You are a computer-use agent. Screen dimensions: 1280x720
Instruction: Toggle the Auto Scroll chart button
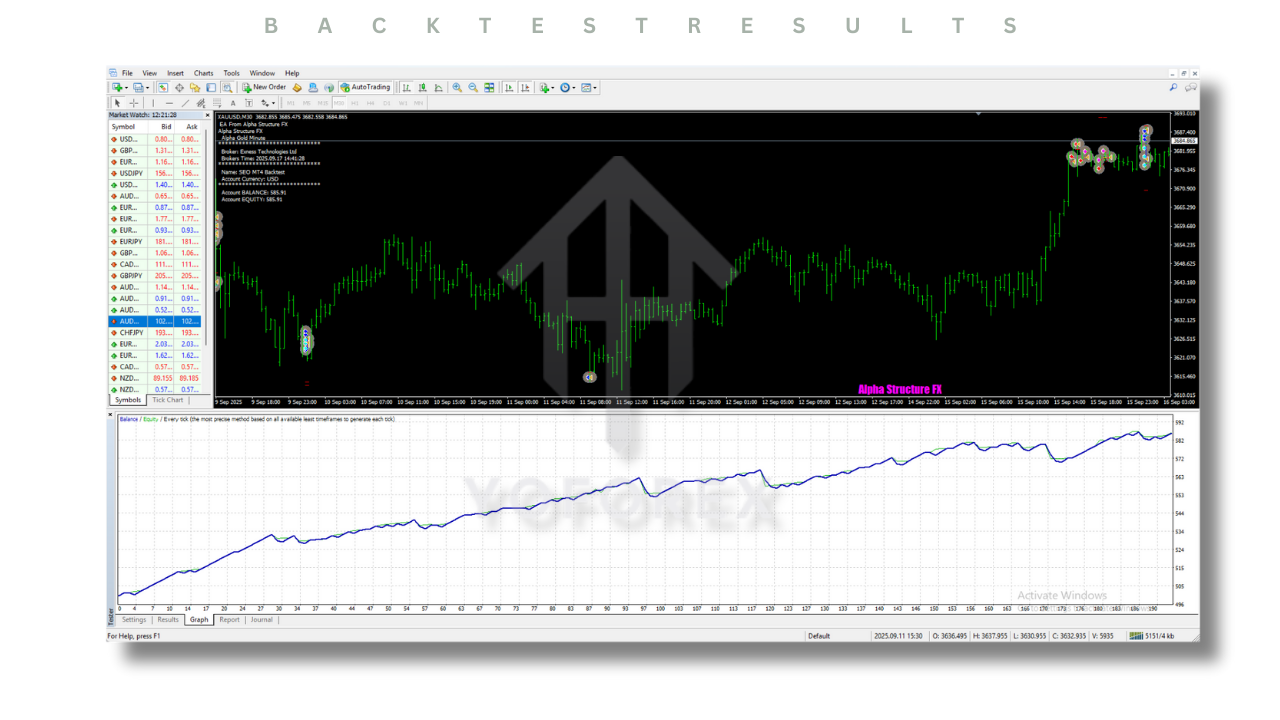click(508, 88)
